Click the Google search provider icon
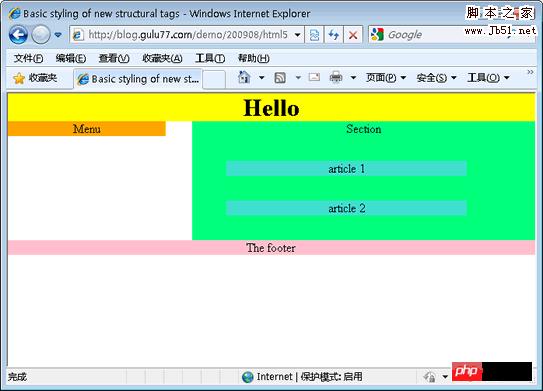 tap(377, 35)
